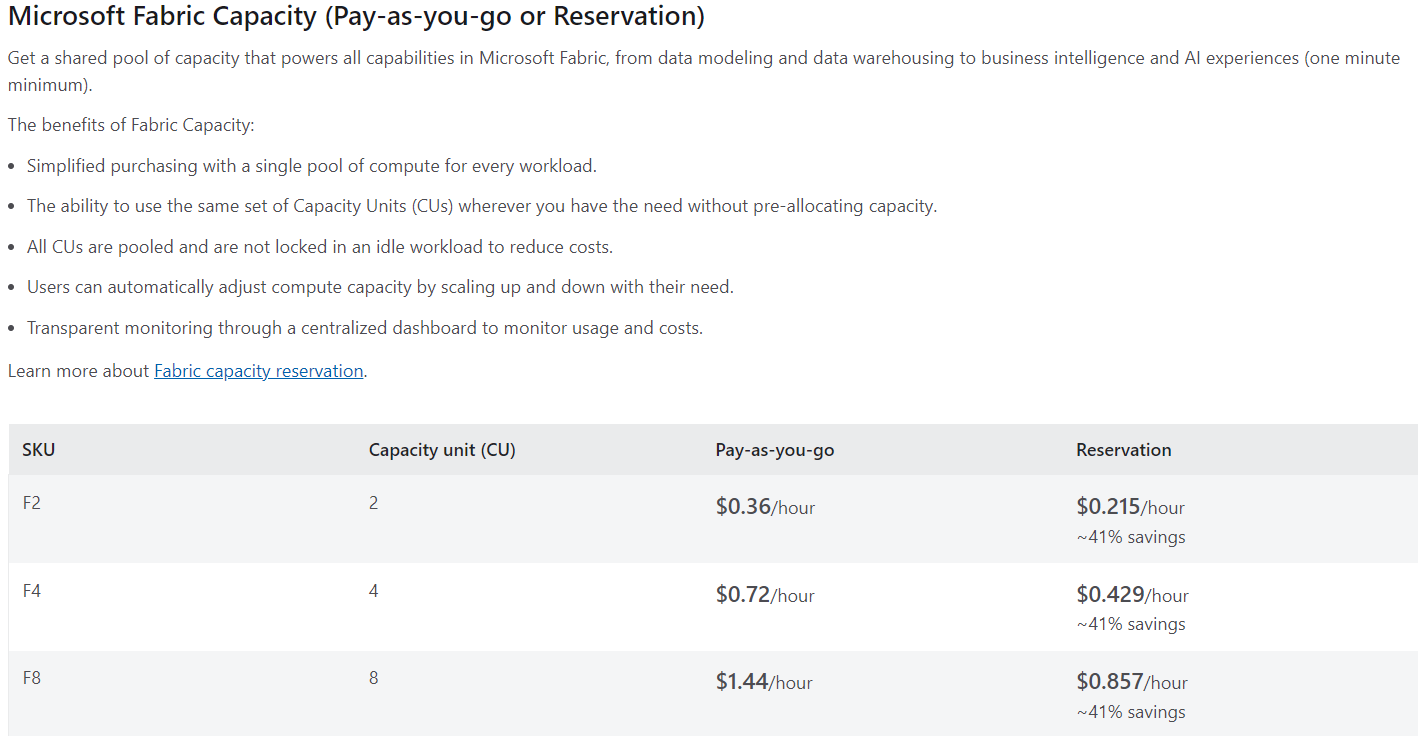The height and width of the screenshot is (736, 1418).
Task: Click the ~41% savings text under $0.215/hour
Action: coord(1130,537)
